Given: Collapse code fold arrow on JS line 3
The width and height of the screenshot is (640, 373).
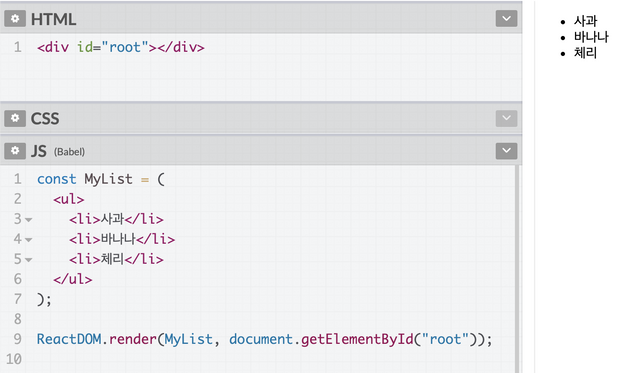Looking at the screenshot, I should tap(29, 220).
